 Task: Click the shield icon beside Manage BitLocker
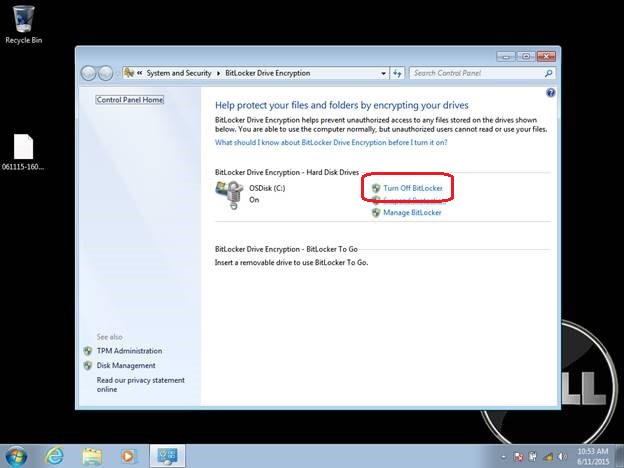click(376, 213)
